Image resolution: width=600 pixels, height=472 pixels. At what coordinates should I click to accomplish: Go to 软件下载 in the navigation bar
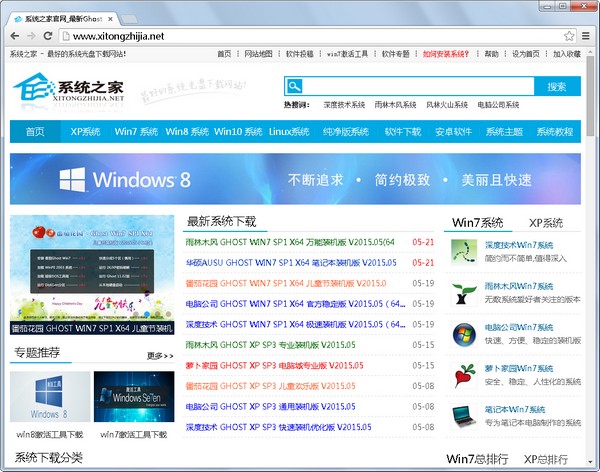pyautogui.click(x=402, y=132)
